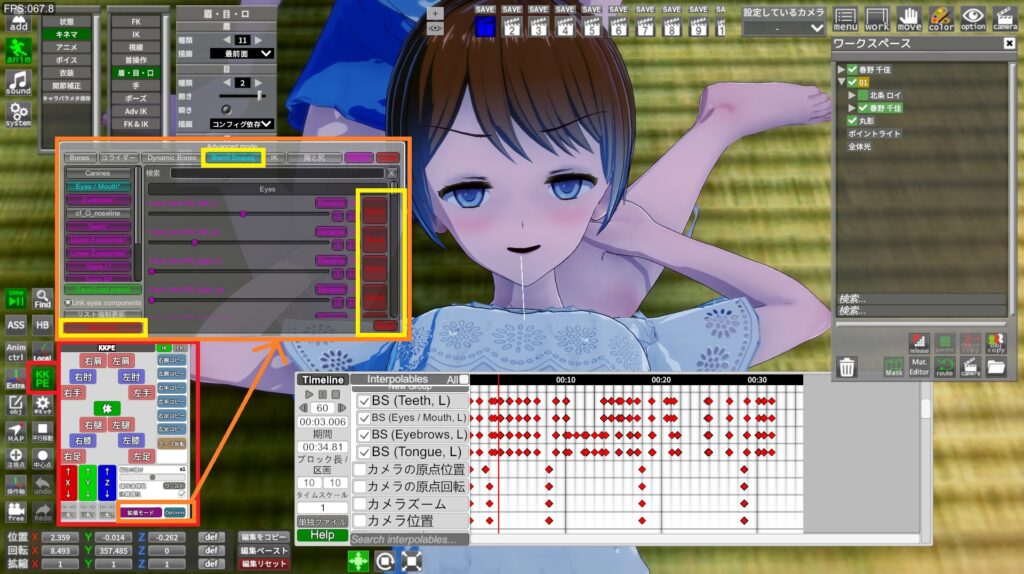Open the コンフィグ依存 dropdown
The height and width of the screenshot is (574, 1024).
[x=241, y=124]
